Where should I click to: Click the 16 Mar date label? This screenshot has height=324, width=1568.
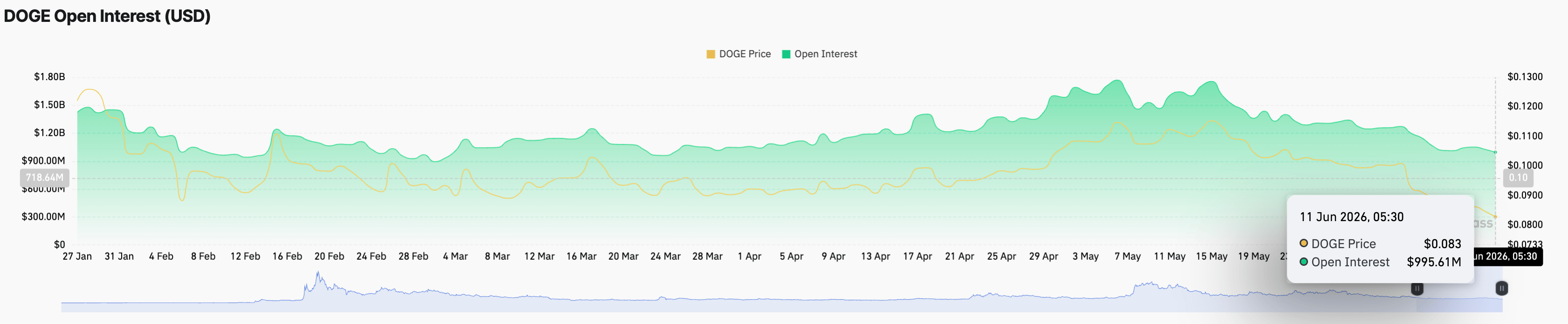coord(581,256)
